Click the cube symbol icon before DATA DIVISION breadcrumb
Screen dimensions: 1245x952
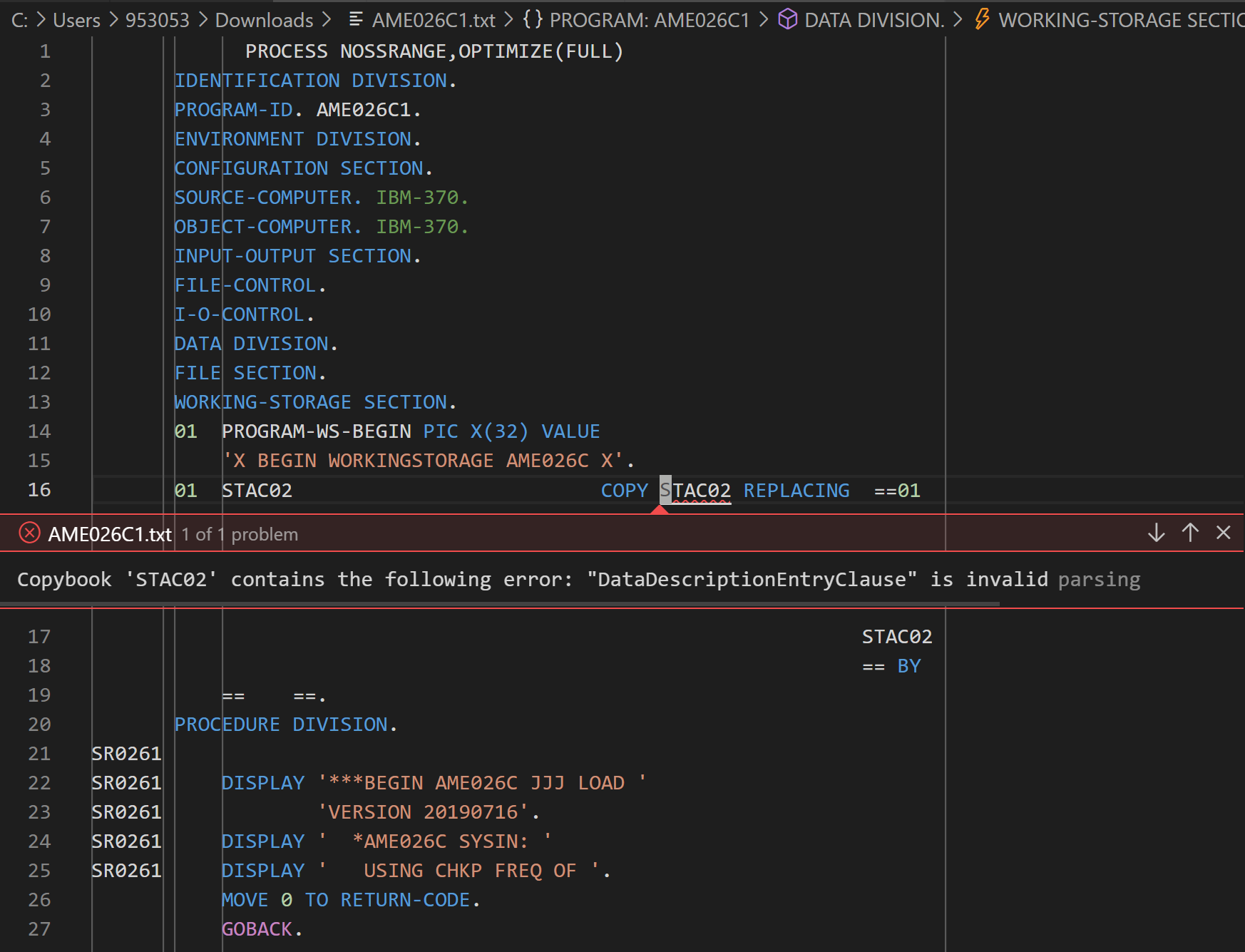pyautogui.click(x=789, y=19)
